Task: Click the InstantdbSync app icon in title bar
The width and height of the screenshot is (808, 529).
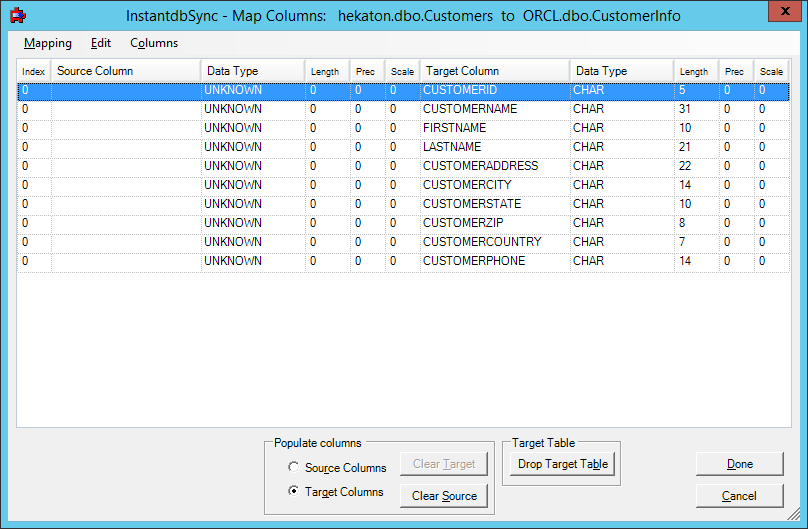Action: tap(17, 16)
